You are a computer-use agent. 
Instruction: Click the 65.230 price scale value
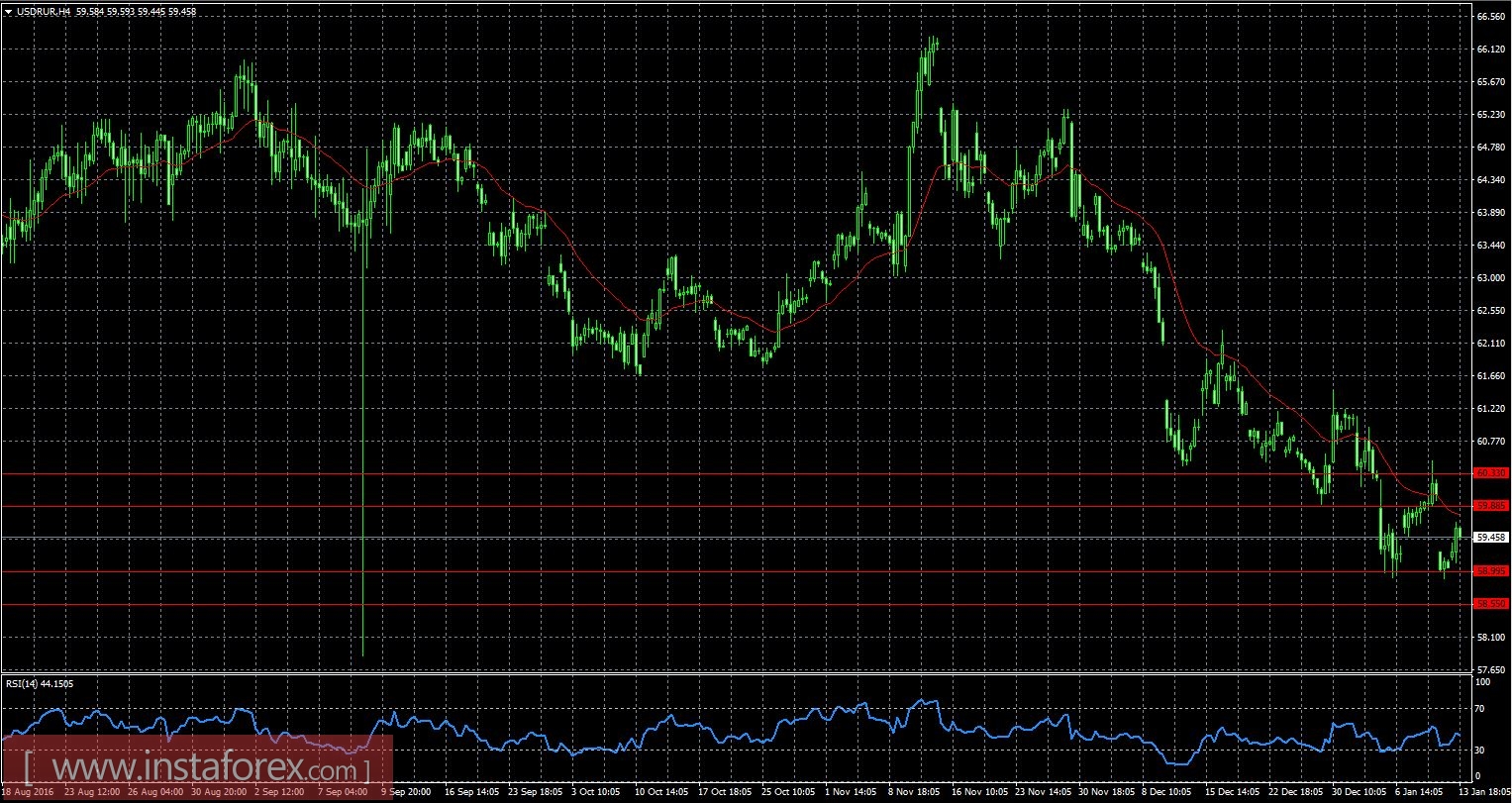[1490, 115]
